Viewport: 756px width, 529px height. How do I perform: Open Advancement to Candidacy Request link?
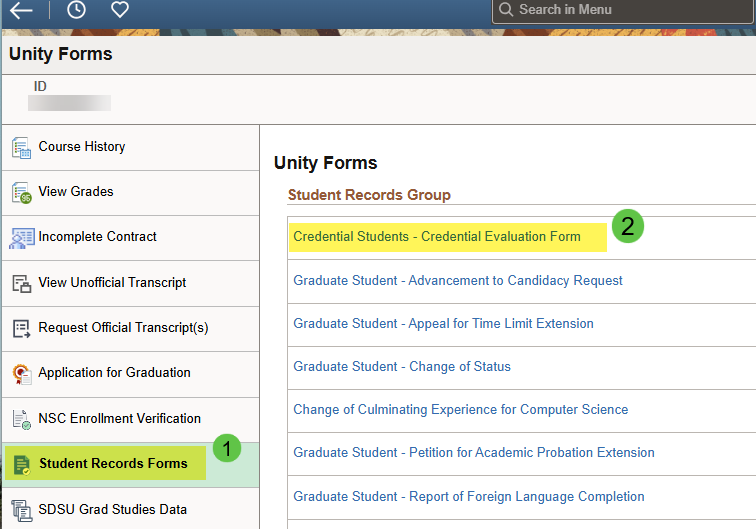click(x=458, y=281)
